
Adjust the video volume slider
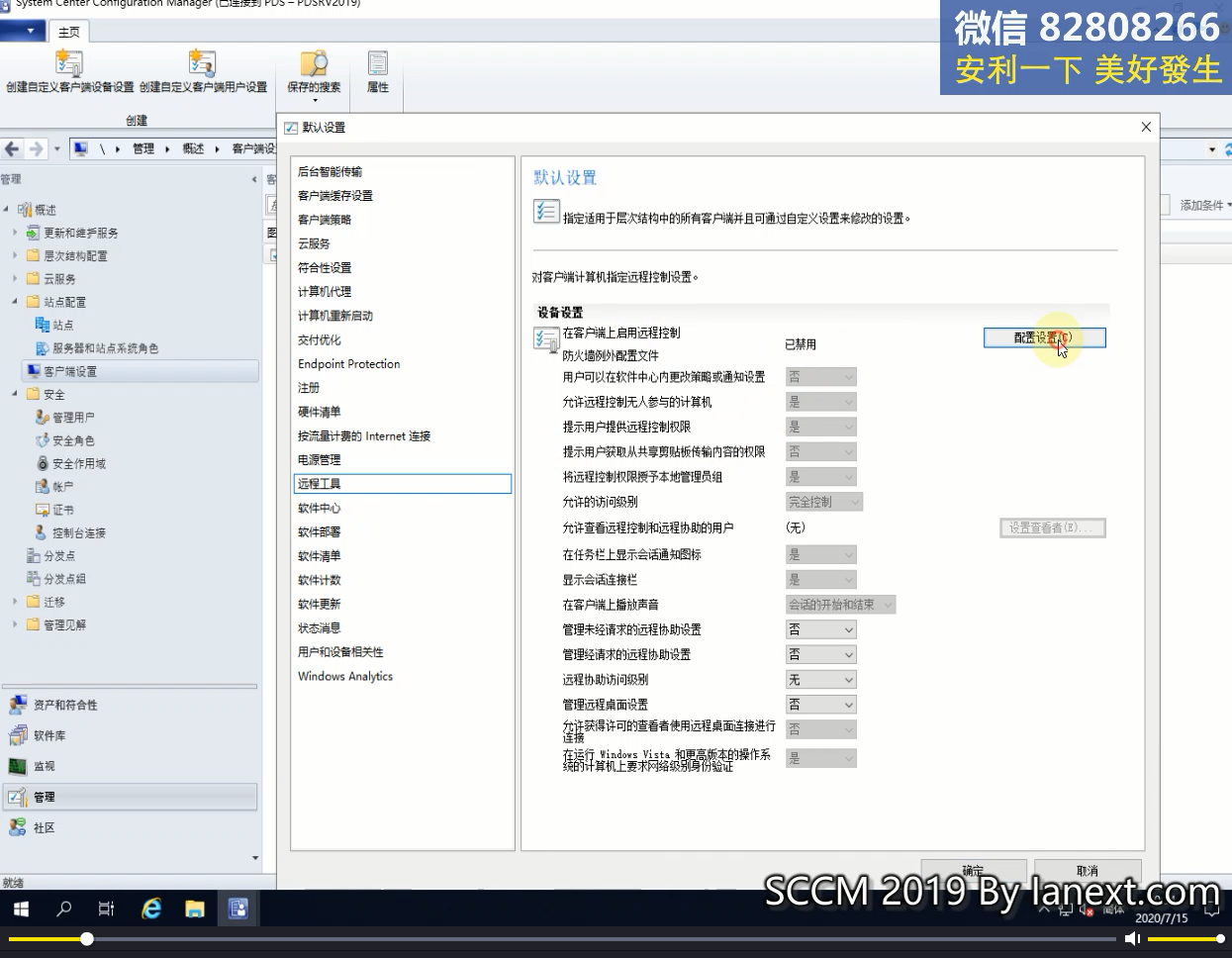tap(1185, 938)
